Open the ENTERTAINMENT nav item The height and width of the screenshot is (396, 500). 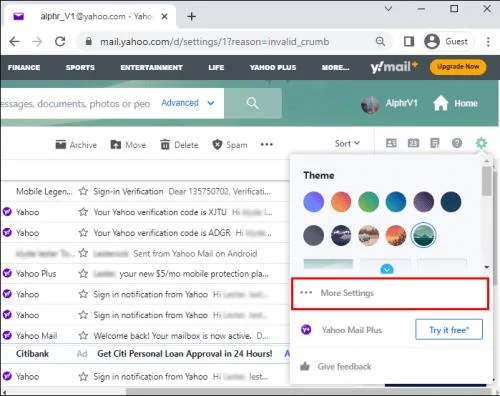coord(151,67)
